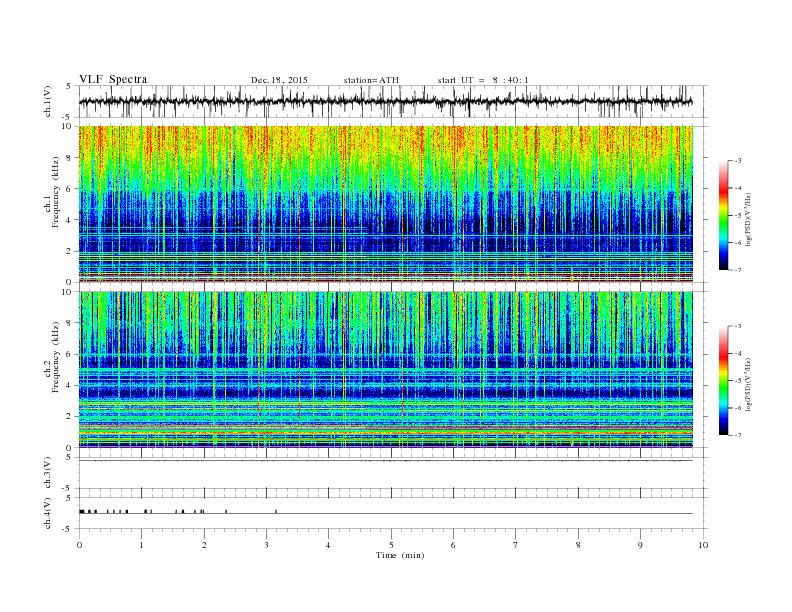Click inside the ch.1 spectrogram panel
Image resolution: width=792 pixels, height=612 pixels.
click(x=386, y=204)
